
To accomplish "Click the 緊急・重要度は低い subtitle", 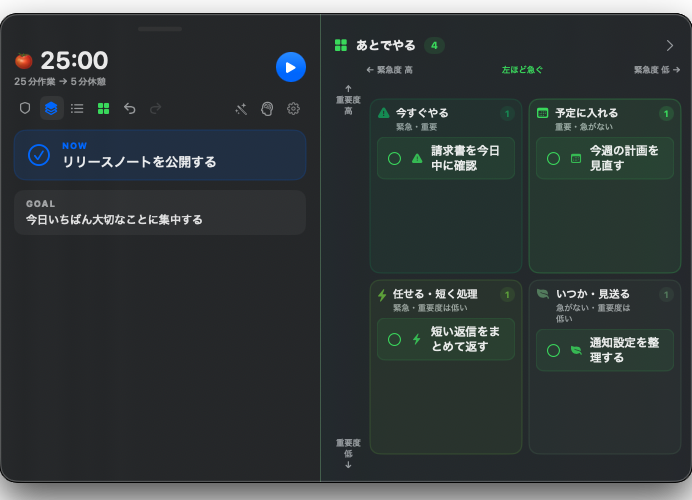I will point(430,308).
